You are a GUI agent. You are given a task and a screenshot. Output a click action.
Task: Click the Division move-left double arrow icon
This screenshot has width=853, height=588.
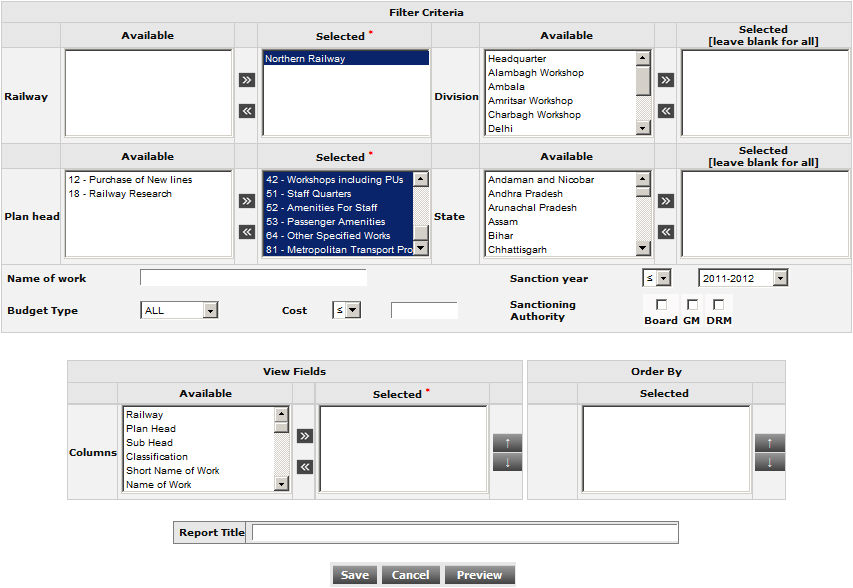pos(666,111)
